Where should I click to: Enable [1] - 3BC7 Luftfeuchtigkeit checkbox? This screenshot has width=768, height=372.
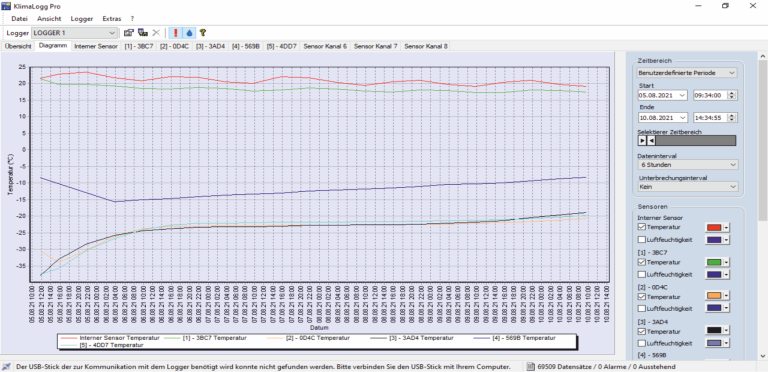point(642,275)
